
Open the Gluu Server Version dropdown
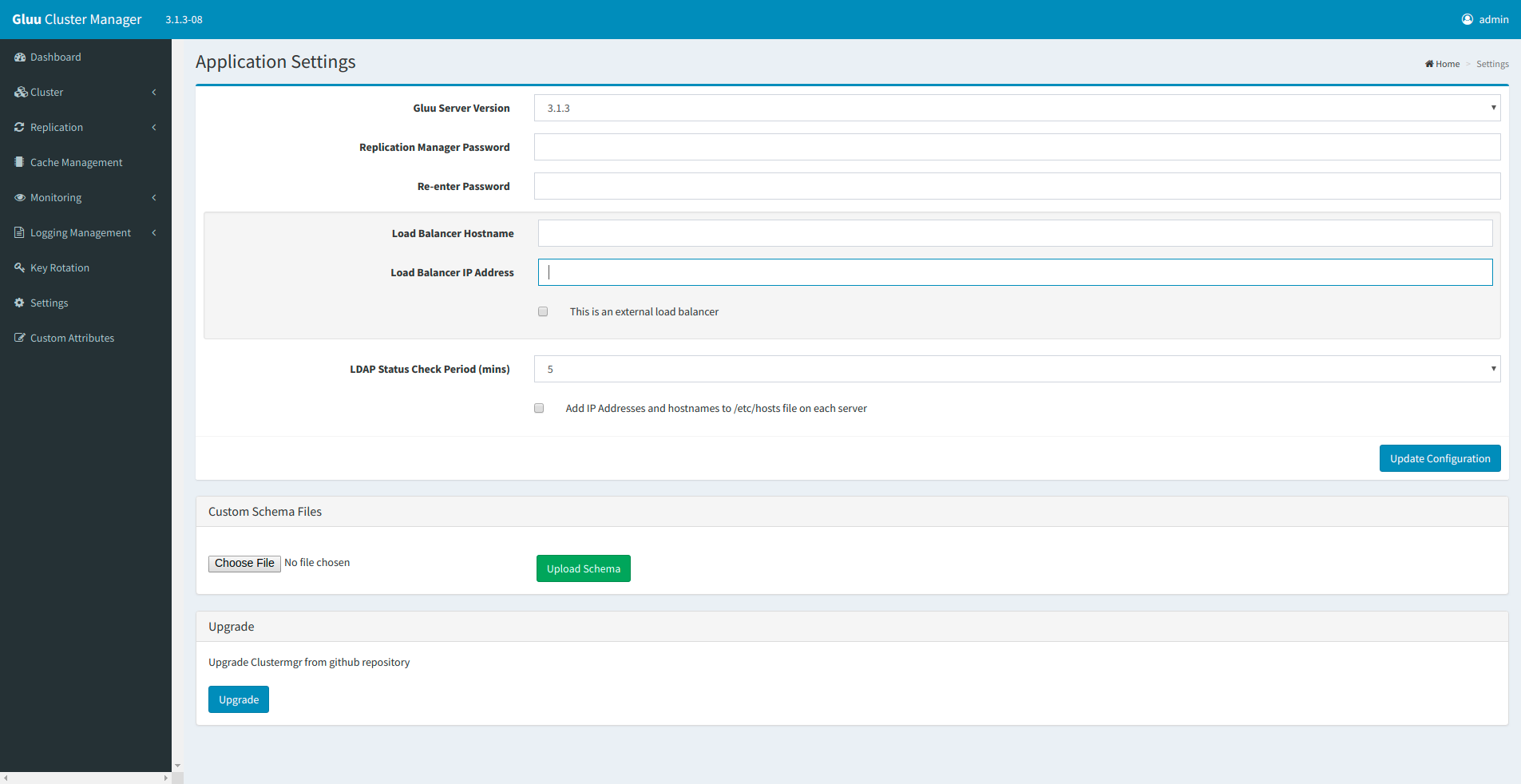[x=1017, y=108]
